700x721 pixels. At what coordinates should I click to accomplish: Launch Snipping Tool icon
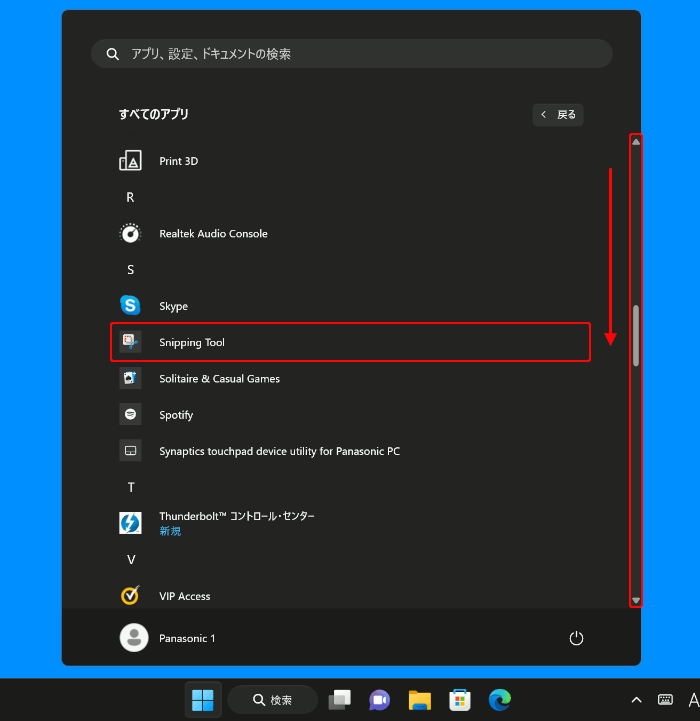[x=130, y=342]
